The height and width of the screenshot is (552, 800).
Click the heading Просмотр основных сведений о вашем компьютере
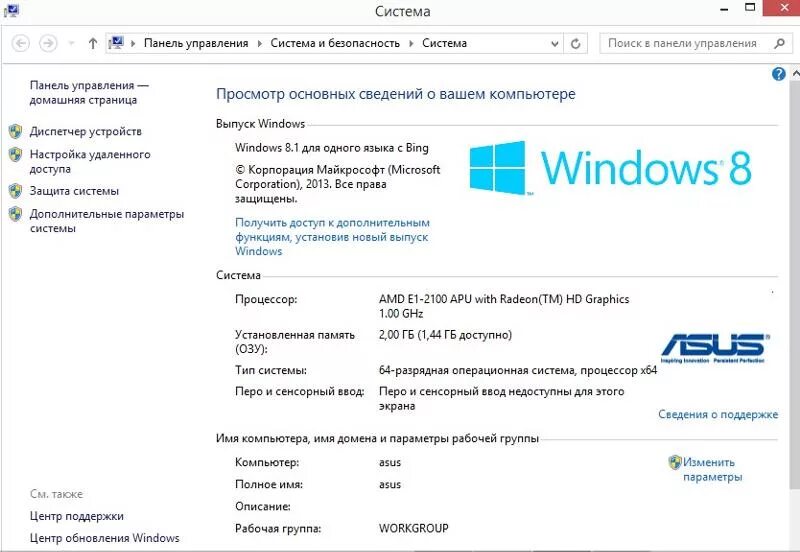click(x=395, y=94)
